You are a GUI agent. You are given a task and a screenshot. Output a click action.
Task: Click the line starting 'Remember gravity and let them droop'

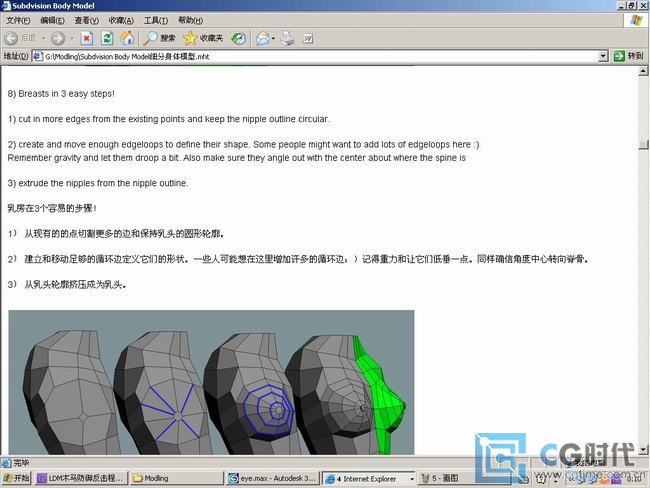236,158
